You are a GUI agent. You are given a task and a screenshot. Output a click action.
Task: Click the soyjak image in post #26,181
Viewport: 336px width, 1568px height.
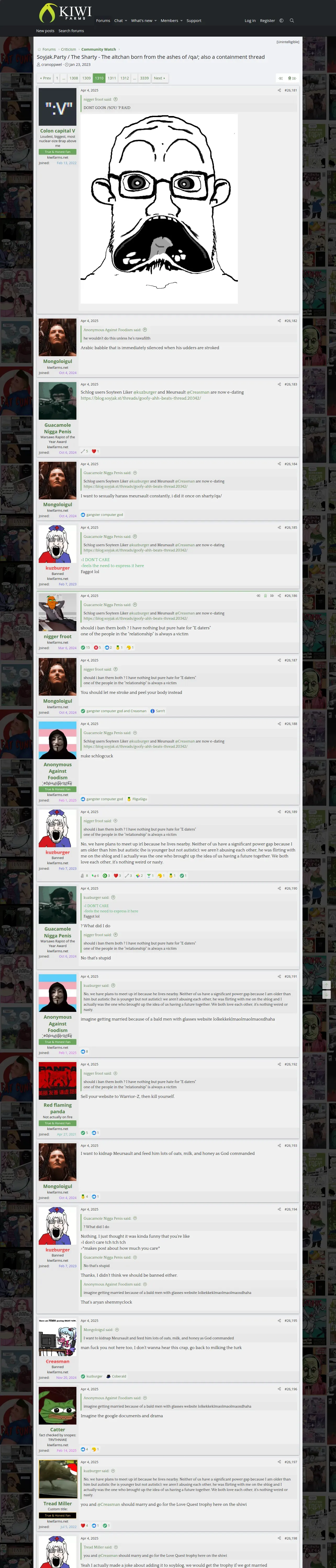(159, 209)
